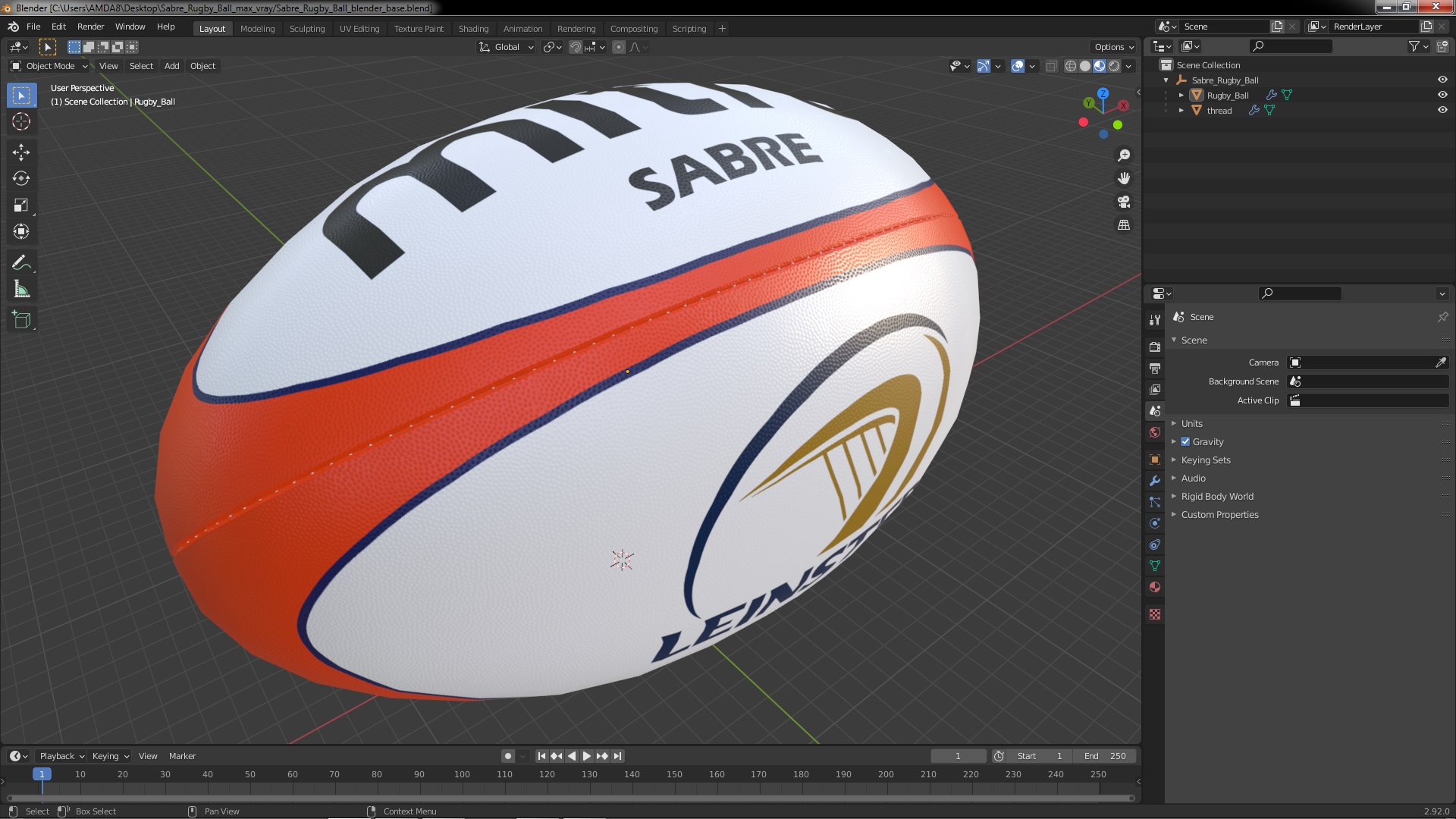Viewport: 1456px width, 819px height.
Task: Expand the thread tree item
Action: pyautogui.click(x=1181, y=110)
